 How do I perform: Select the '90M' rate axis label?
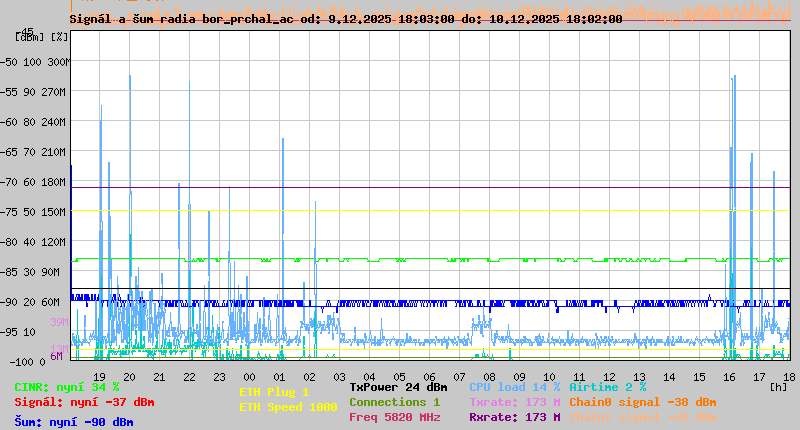point(51,272)
